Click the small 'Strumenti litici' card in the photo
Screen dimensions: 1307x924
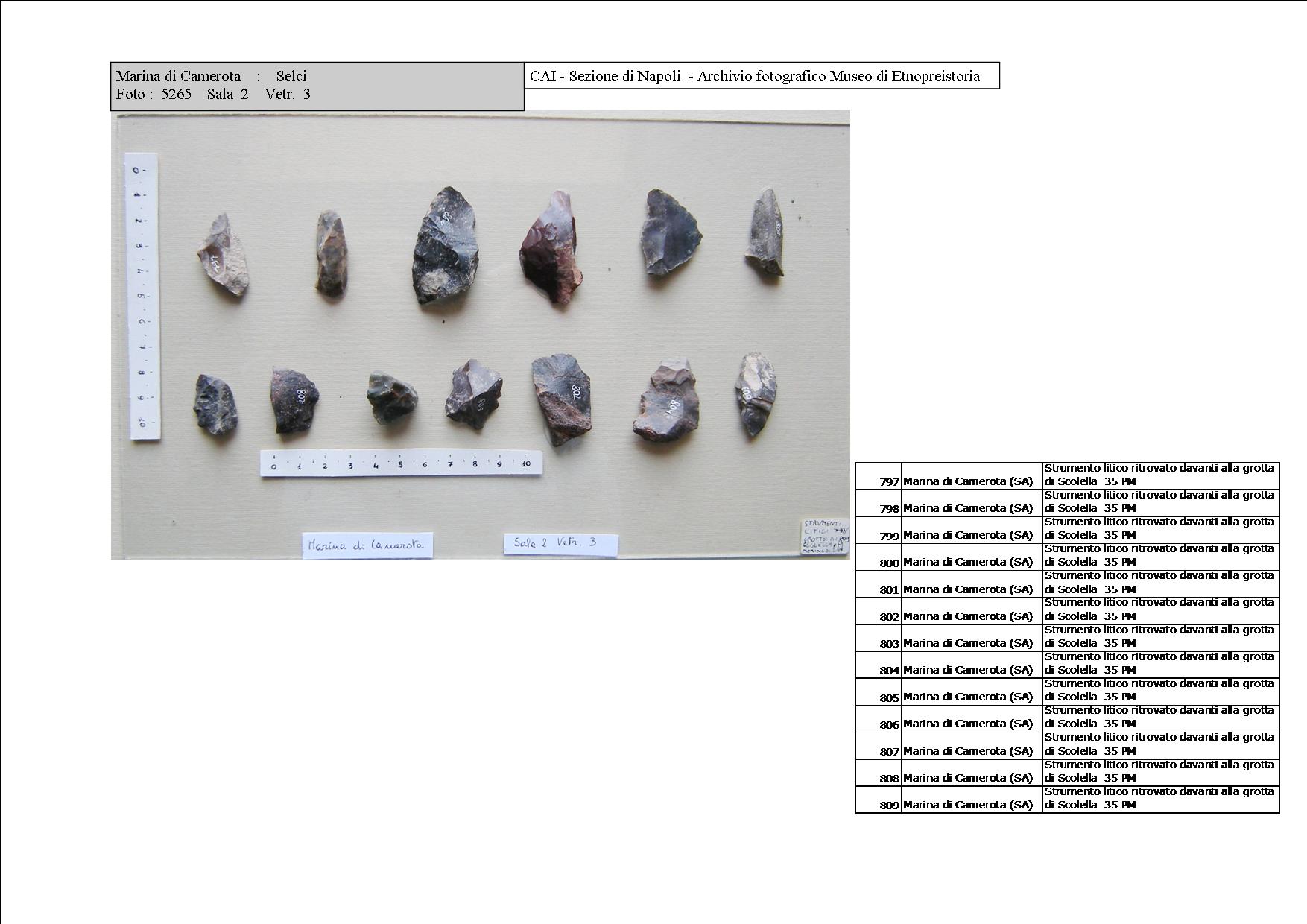(826, 536)
